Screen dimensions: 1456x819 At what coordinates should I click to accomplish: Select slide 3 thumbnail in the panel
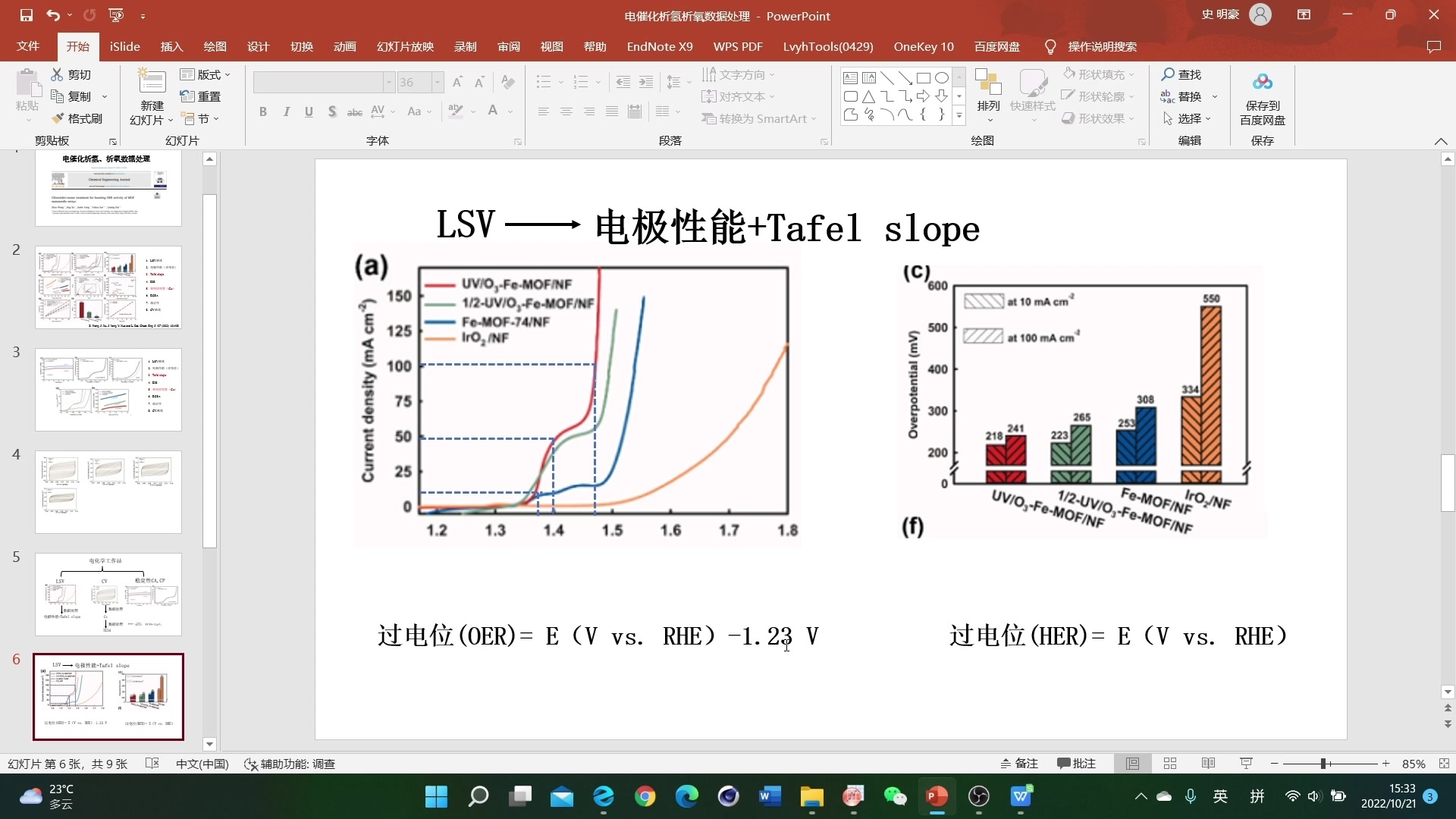[108, 389]
